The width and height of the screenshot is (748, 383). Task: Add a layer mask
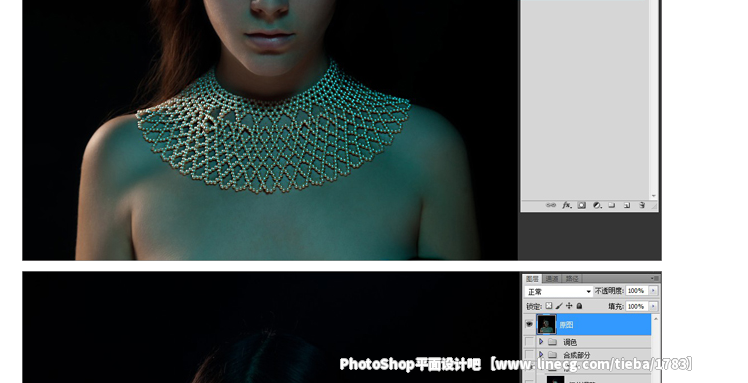[582, 205]
